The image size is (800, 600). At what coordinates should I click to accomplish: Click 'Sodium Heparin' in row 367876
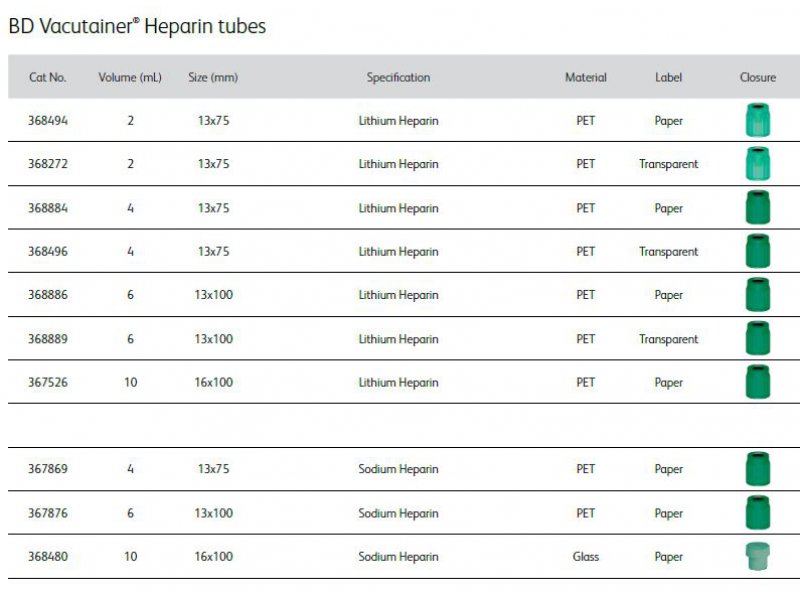pyautogui.click(x=398, y=513)
